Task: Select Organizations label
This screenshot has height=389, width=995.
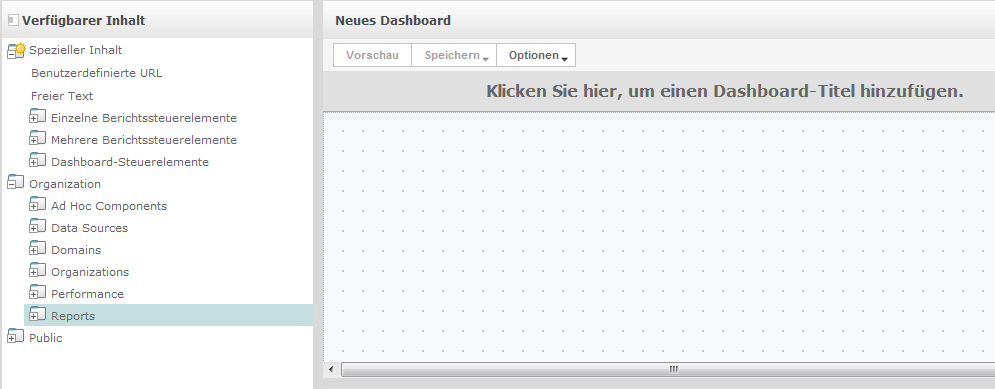Action: 90,272
